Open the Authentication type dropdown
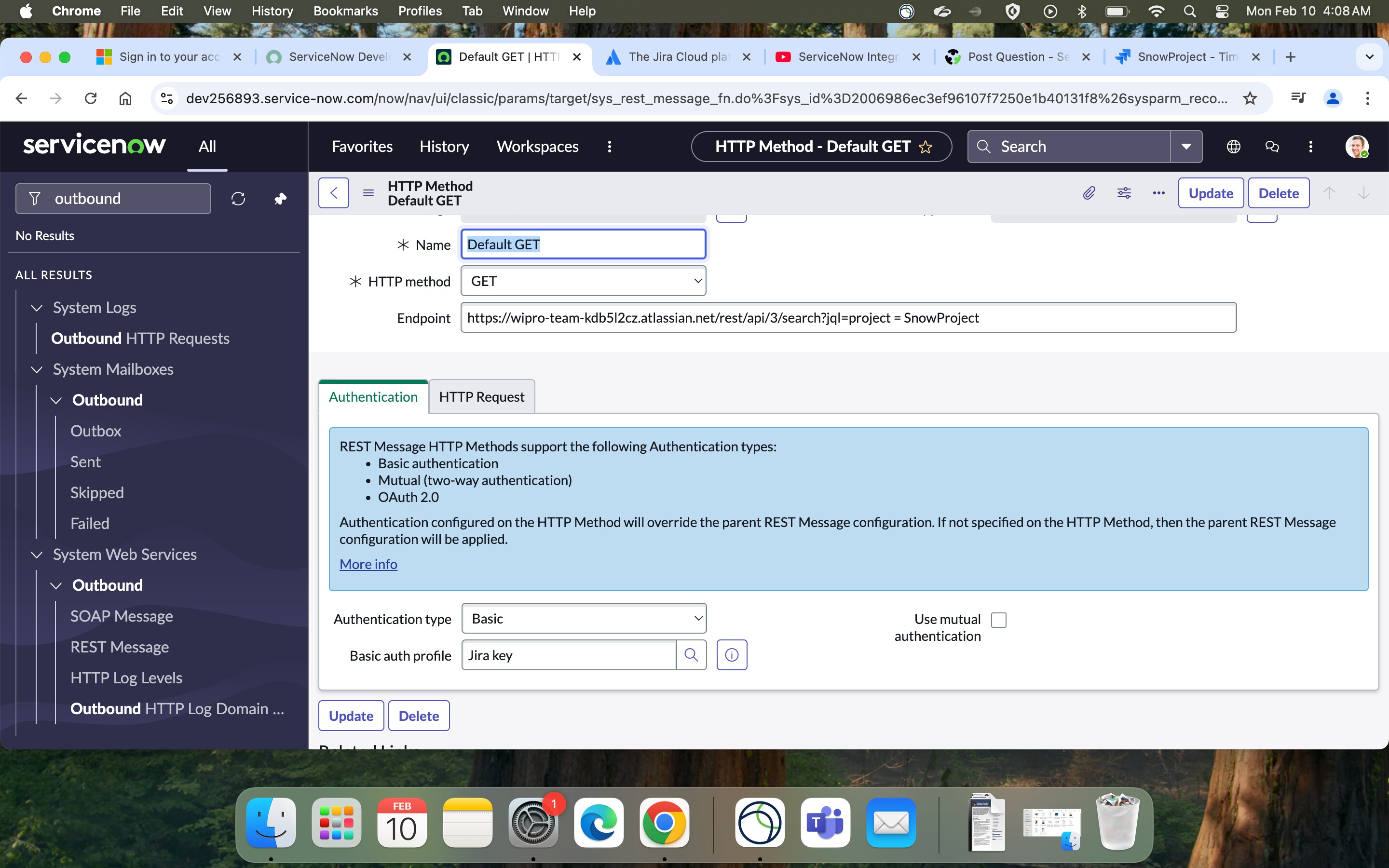Screen dimensions: 1389x868 click(x=584, y=619)
